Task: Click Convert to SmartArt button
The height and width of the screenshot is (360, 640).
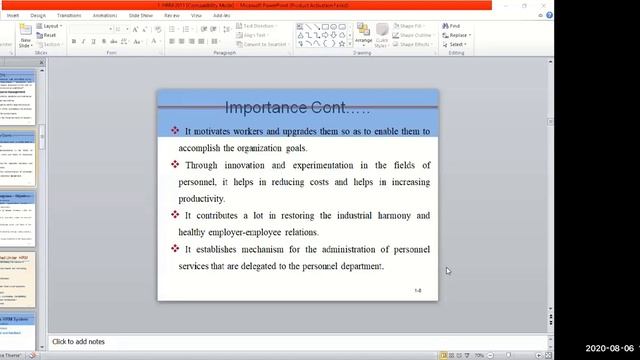Action: coord(263,44)
